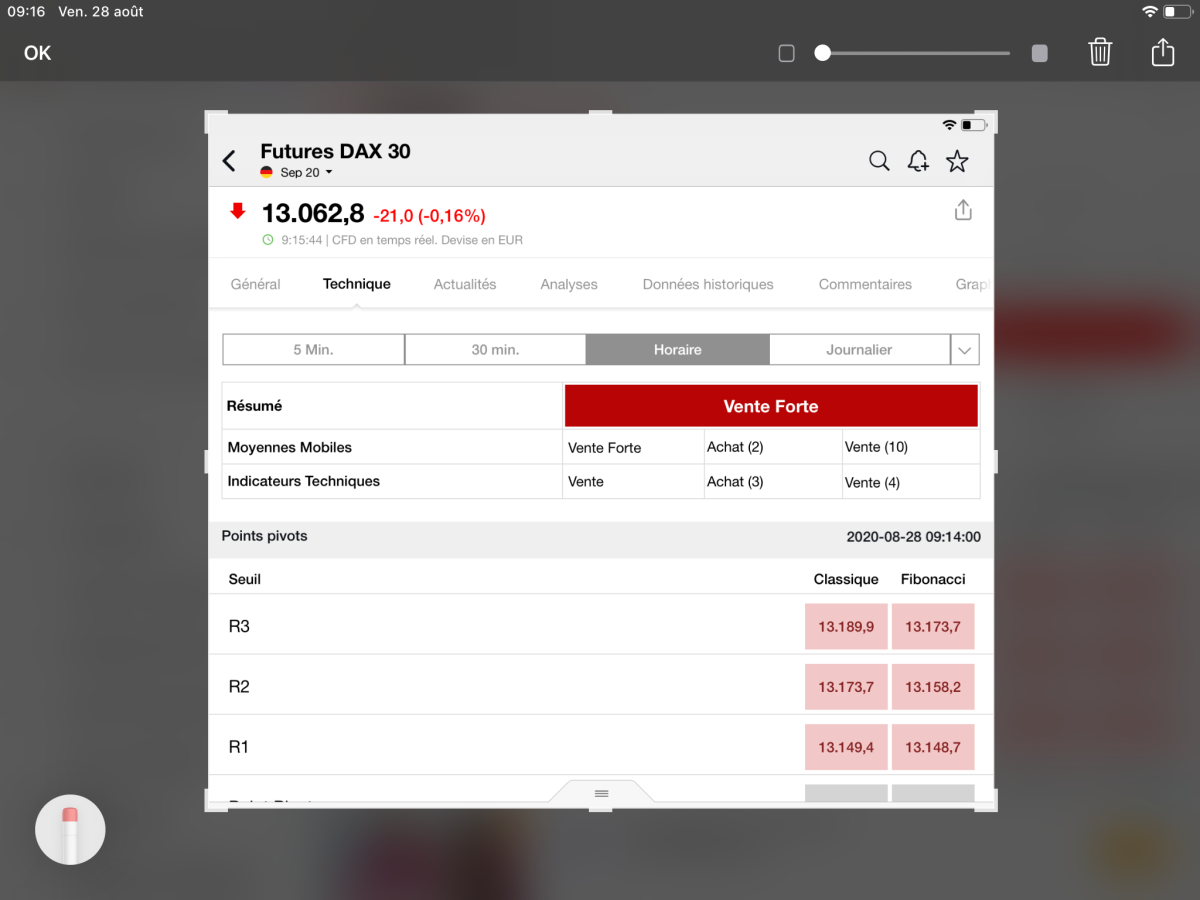Tap the Vente Forte summary banner

(771, 406)
